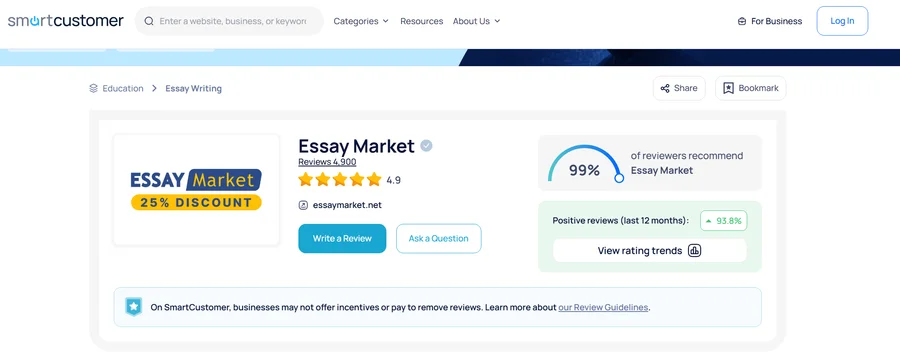
Task: Click the Log In button
Action: click(842, 21)
